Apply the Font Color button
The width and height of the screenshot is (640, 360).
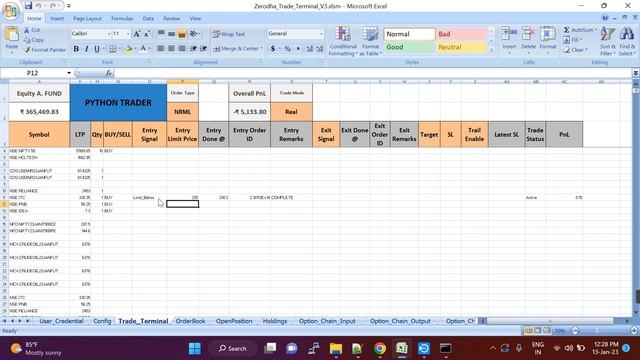143,49
